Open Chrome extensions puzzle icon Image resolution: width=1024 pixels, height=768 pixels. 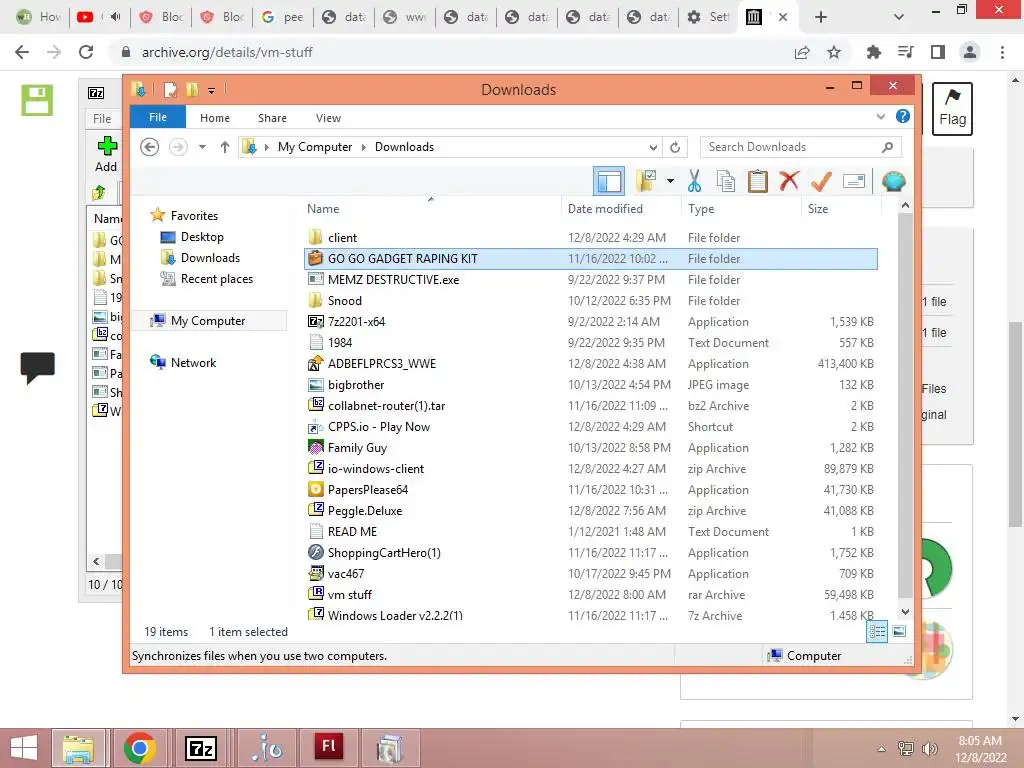coord(874,52)
